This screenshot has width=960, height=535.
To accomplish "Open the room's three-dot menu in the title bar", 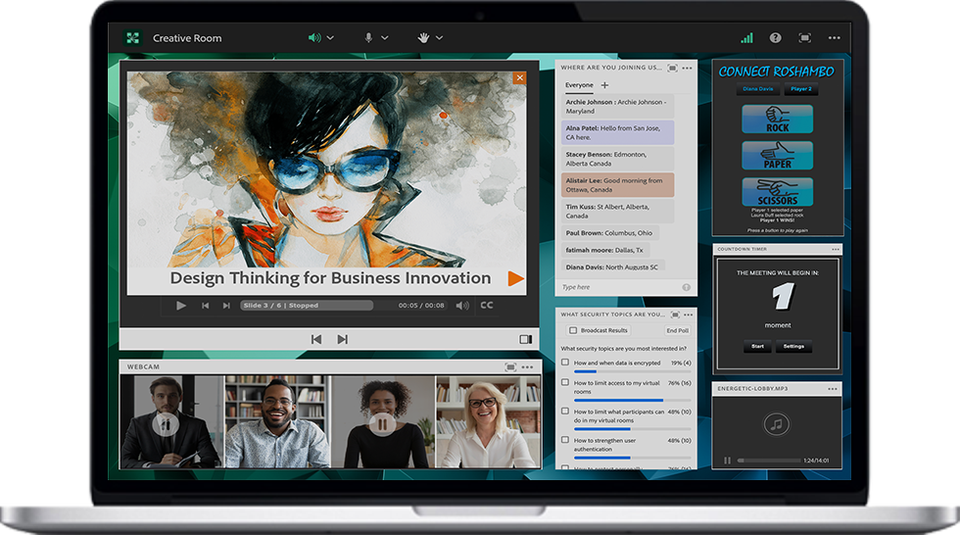I will click(834, 38).
